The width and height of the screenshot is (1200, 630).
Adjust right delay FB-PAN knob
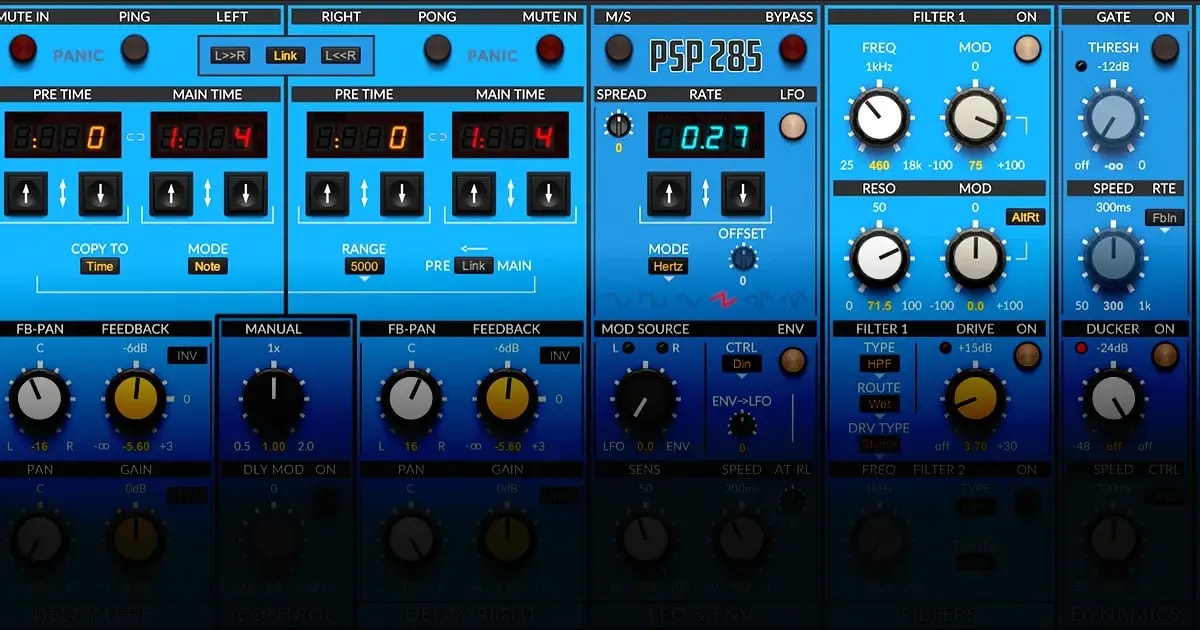click(x=411, y=399)
